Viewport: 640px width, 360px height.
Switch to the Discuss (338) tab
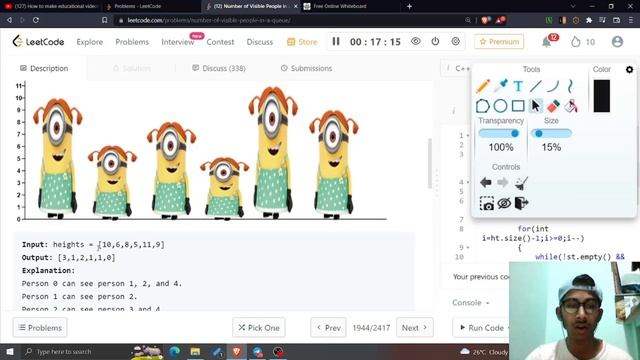(219, 68)
